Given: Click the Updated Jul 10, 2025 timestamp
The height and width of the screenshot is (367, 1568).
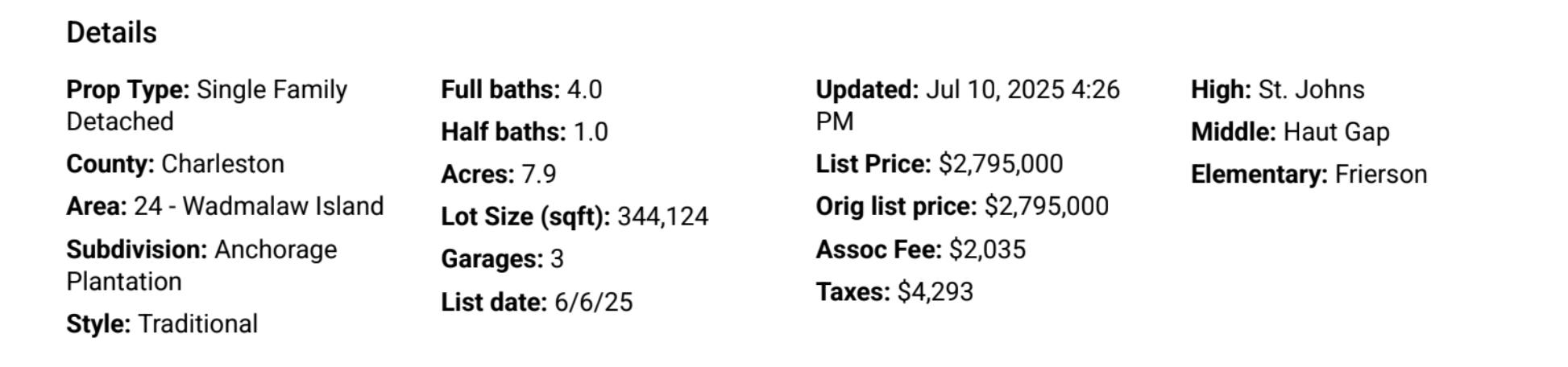Looking at the screenshot, I should [x=968, y=105].
